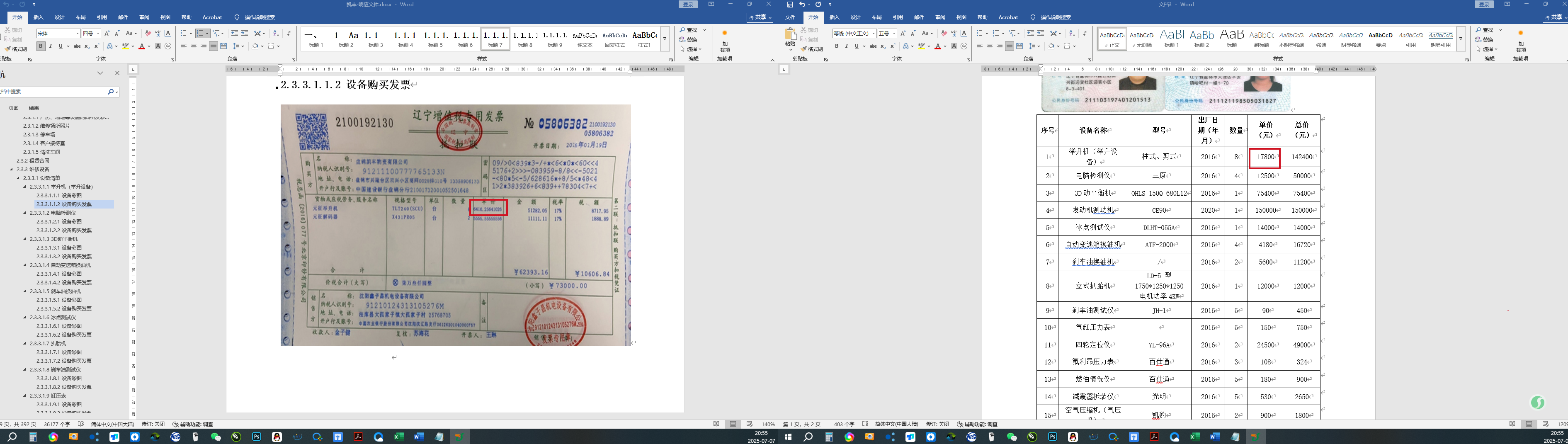This screenshot has width=1568, height=444.
Task: Align text left in 凯丰-响应文件 window
Action: (184, 46)
